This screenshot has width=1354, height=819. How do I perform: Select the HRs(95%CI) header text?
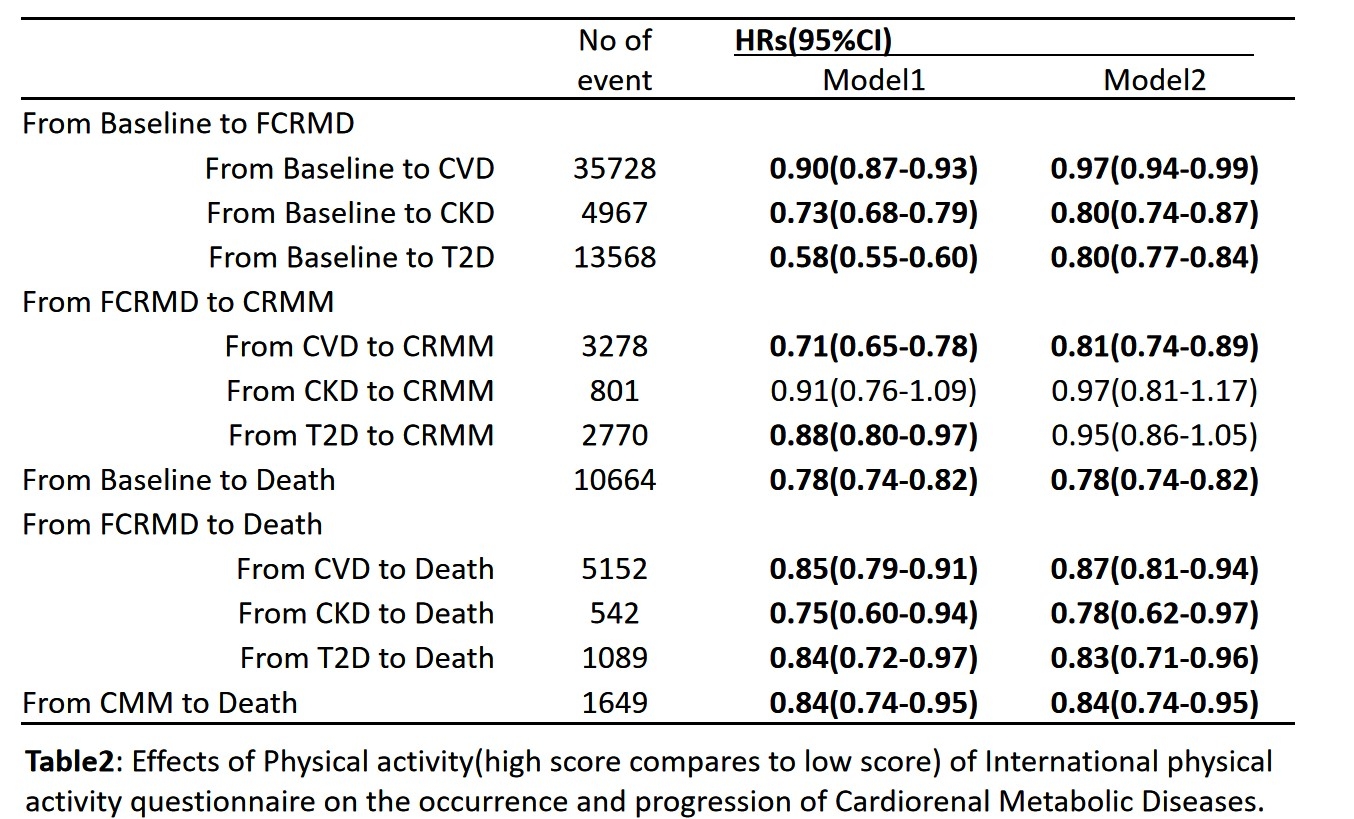click(813, 41)
